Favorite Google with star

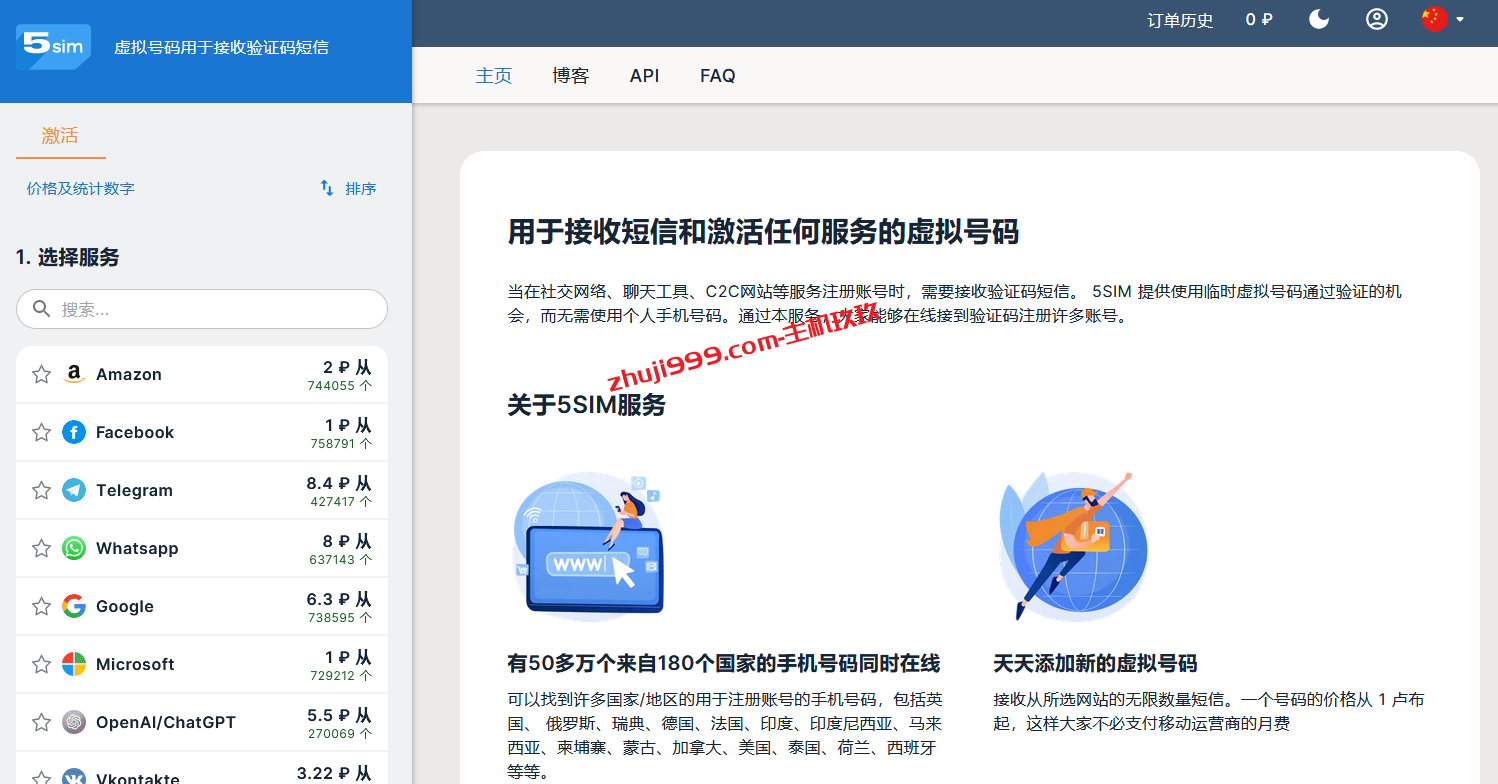point(41,607)
